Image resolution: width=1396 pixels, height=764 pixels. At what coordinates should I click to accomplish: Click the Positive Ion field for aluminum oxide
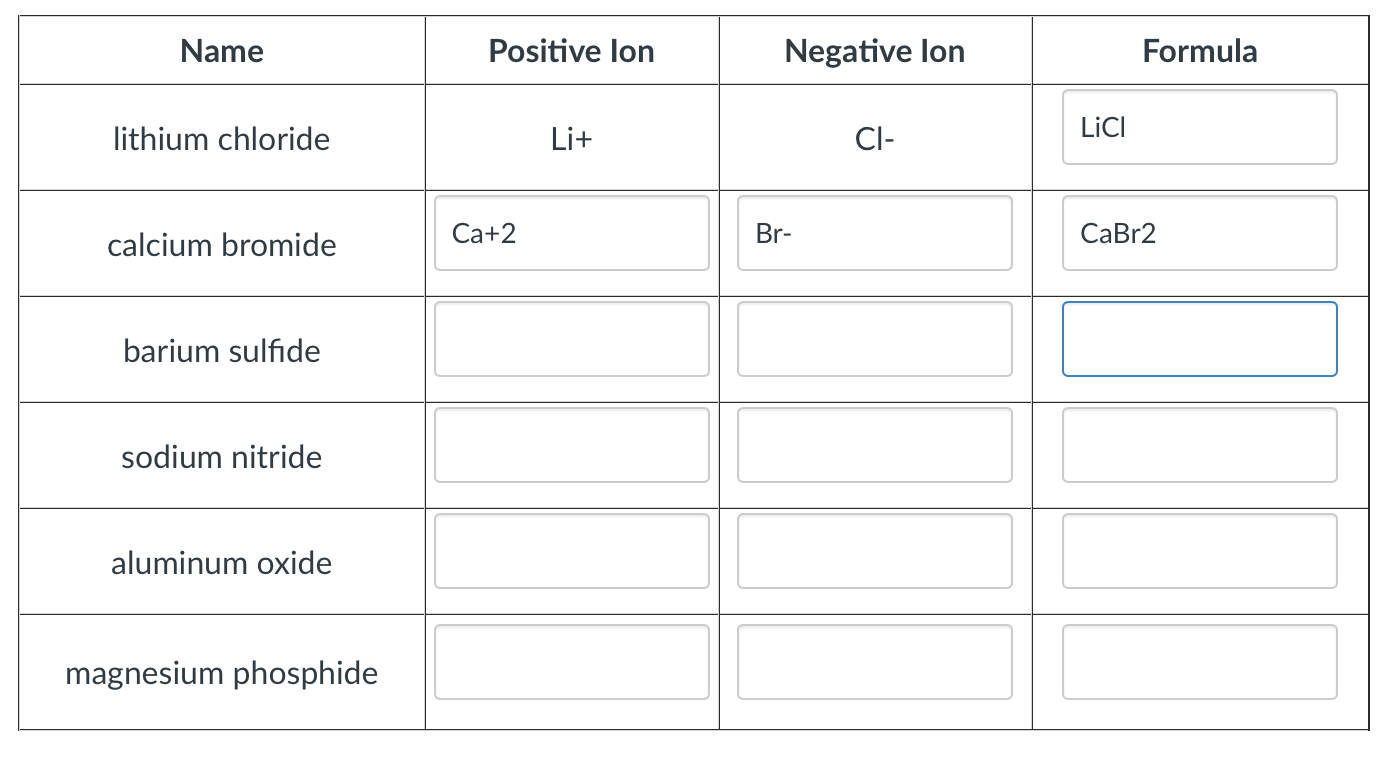pos(571,551)
